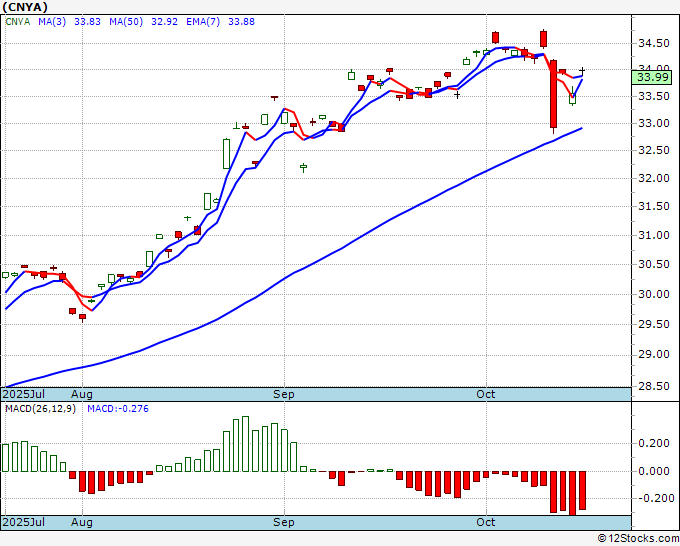Click Aug on the price chart axis
The height and width of the screenshot is (546, 680).
[x=82, y=394]
